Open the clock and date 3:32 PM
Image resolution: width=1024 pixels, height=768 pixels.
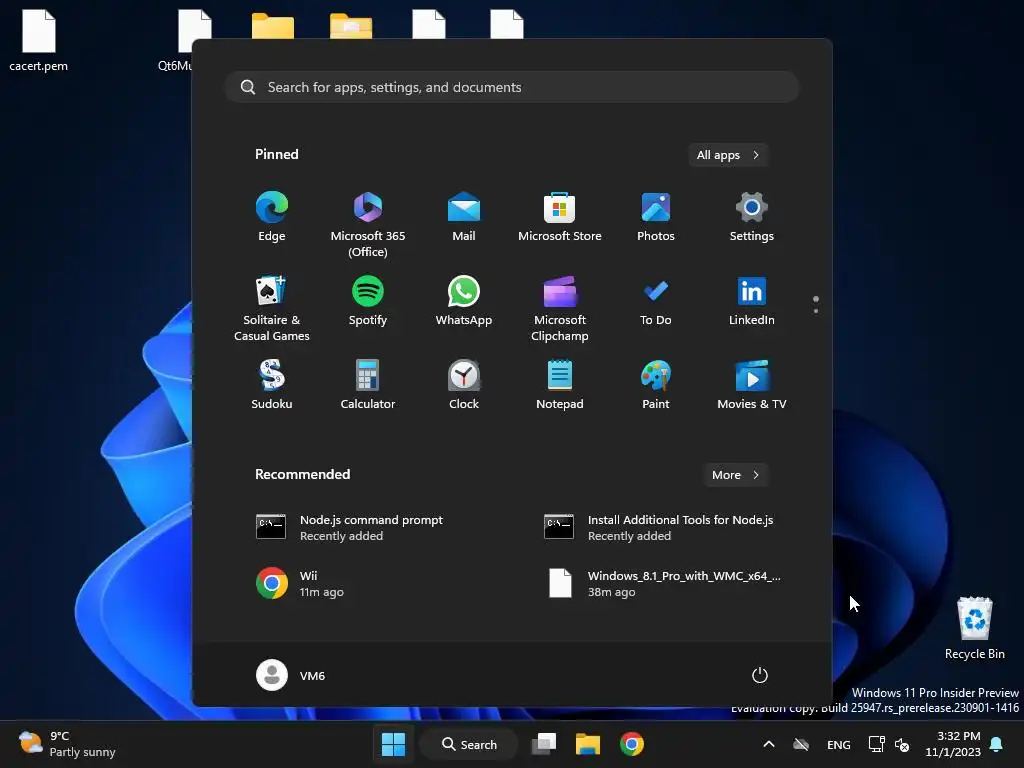tap(953, 744)
